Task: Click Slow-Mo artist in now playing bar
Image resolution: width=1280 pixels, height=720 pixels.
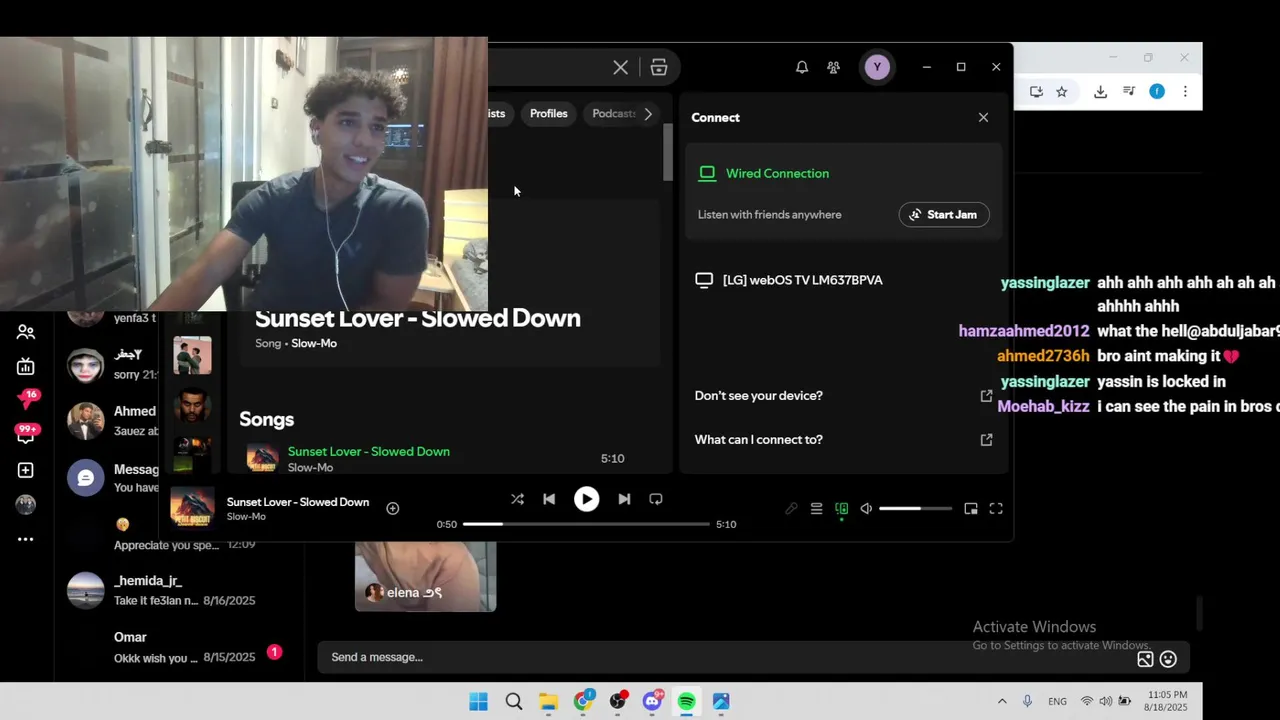Action: tap(246, 516)
